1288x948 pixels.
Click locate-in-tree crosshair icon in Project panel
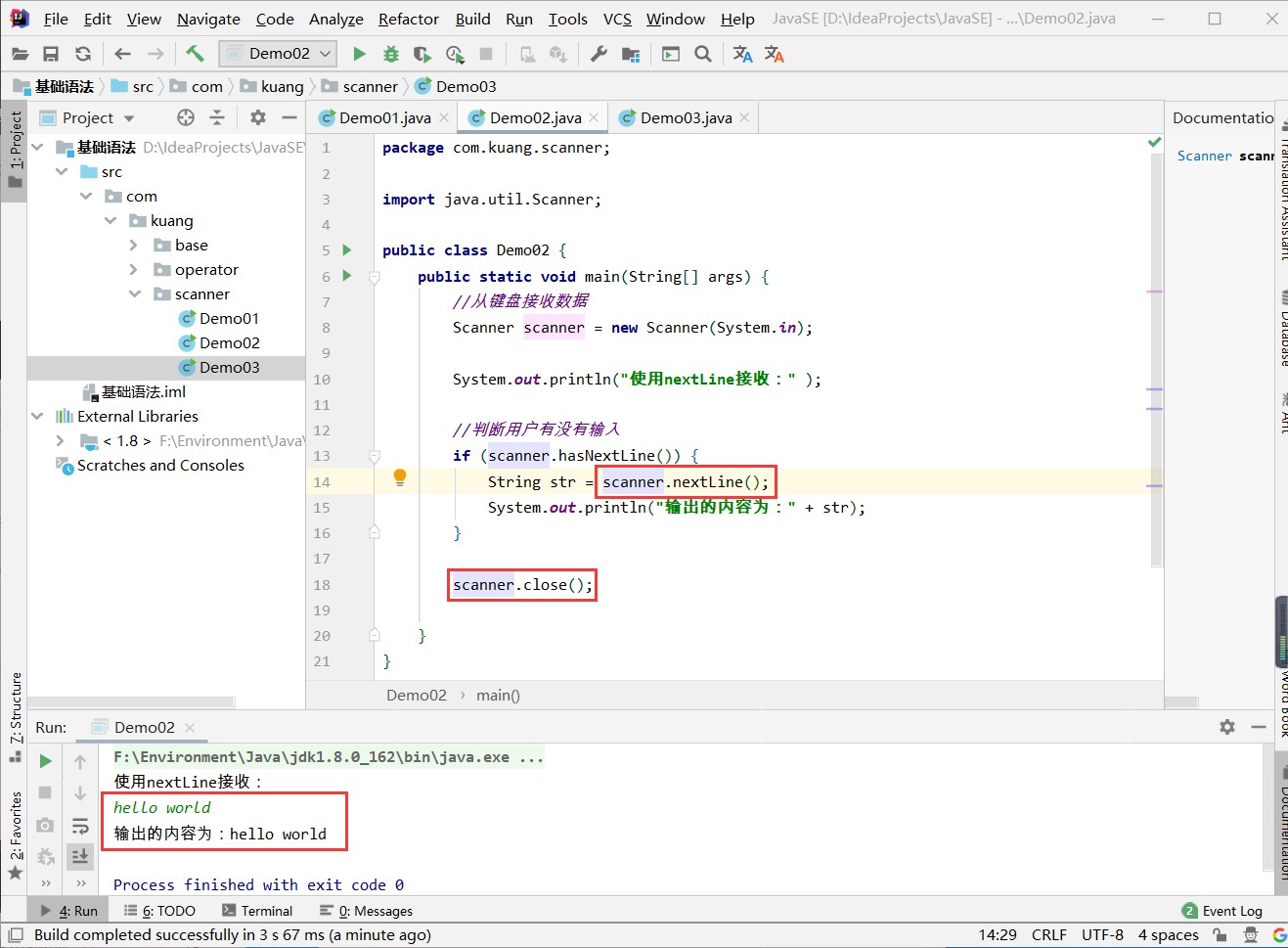coord(186,117)
